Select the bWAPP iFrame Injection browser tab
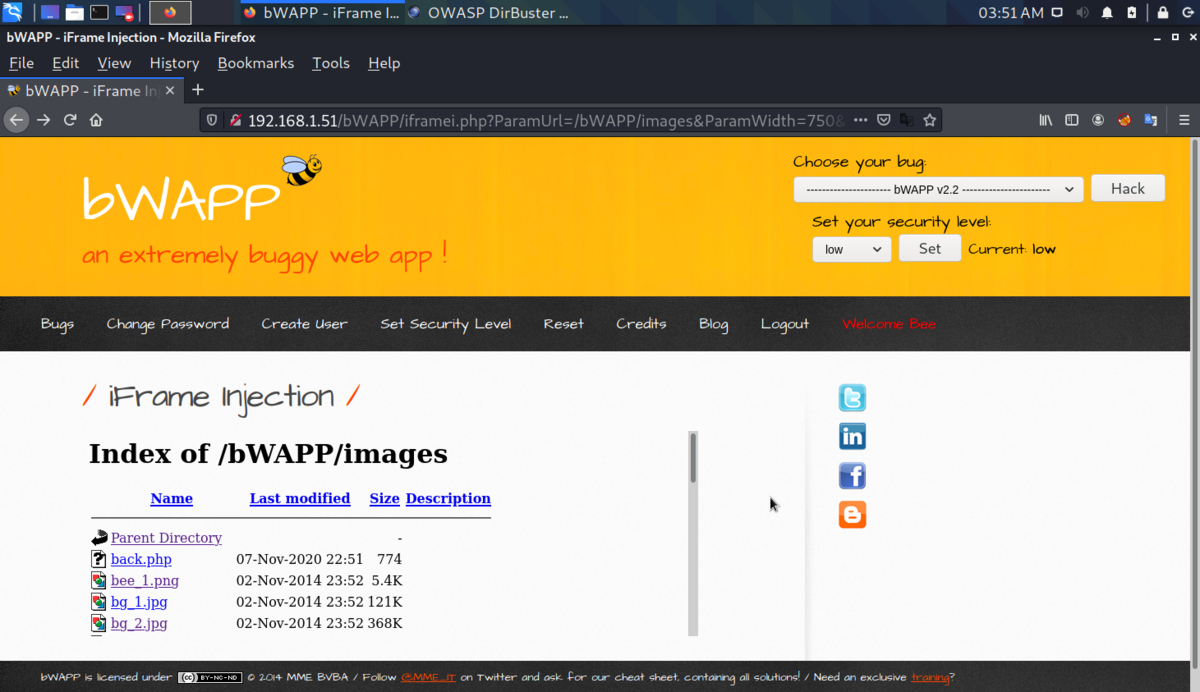The height and width of the screenshot is (692, 1200). tap(82, 90)
